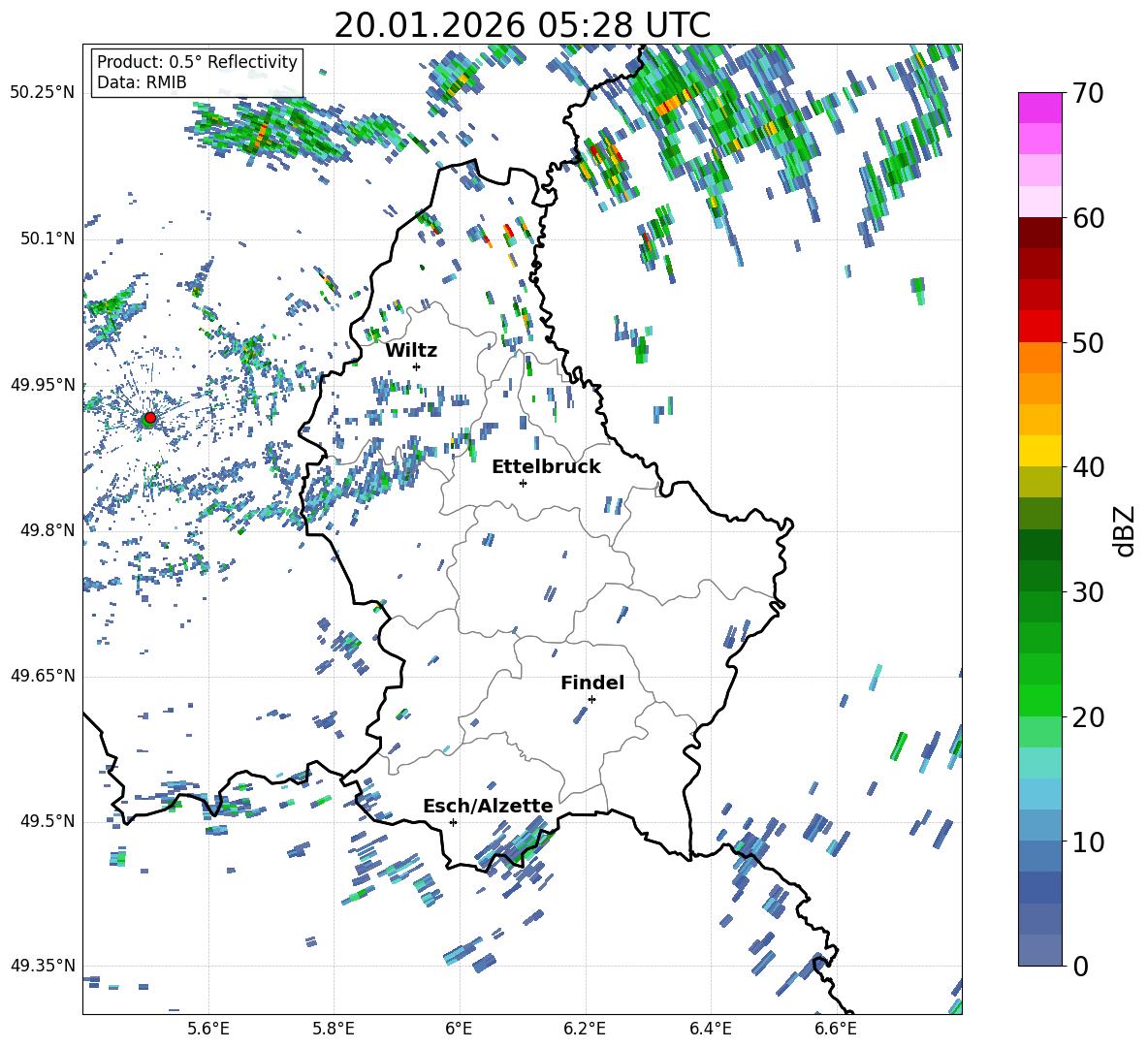Click the dBZ colorbar axis label
This screenshot has height=1048, width=1148.
coord(1125,530)
